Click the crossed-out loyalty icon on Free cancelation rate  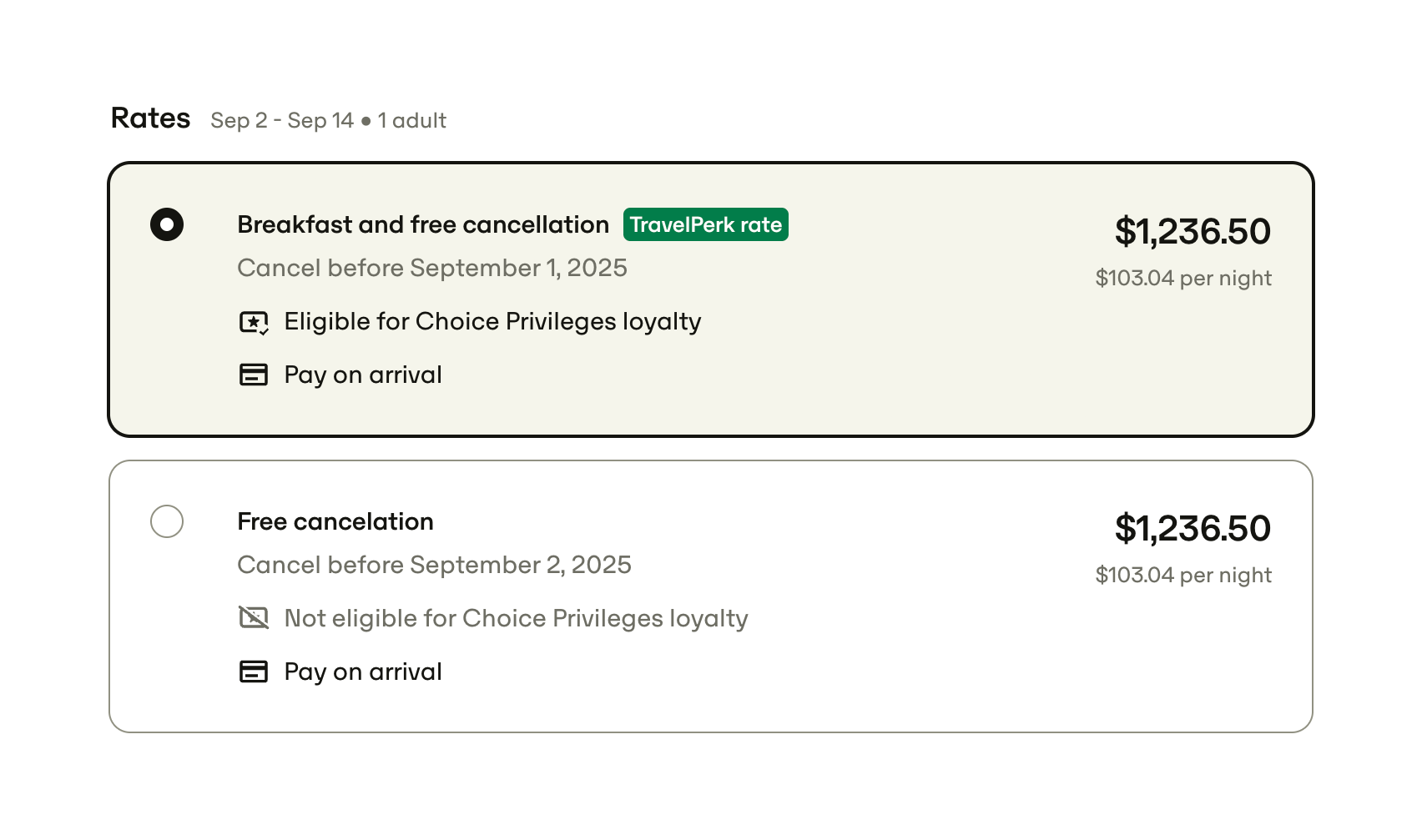pyautogui.click(x=254, y=618)
